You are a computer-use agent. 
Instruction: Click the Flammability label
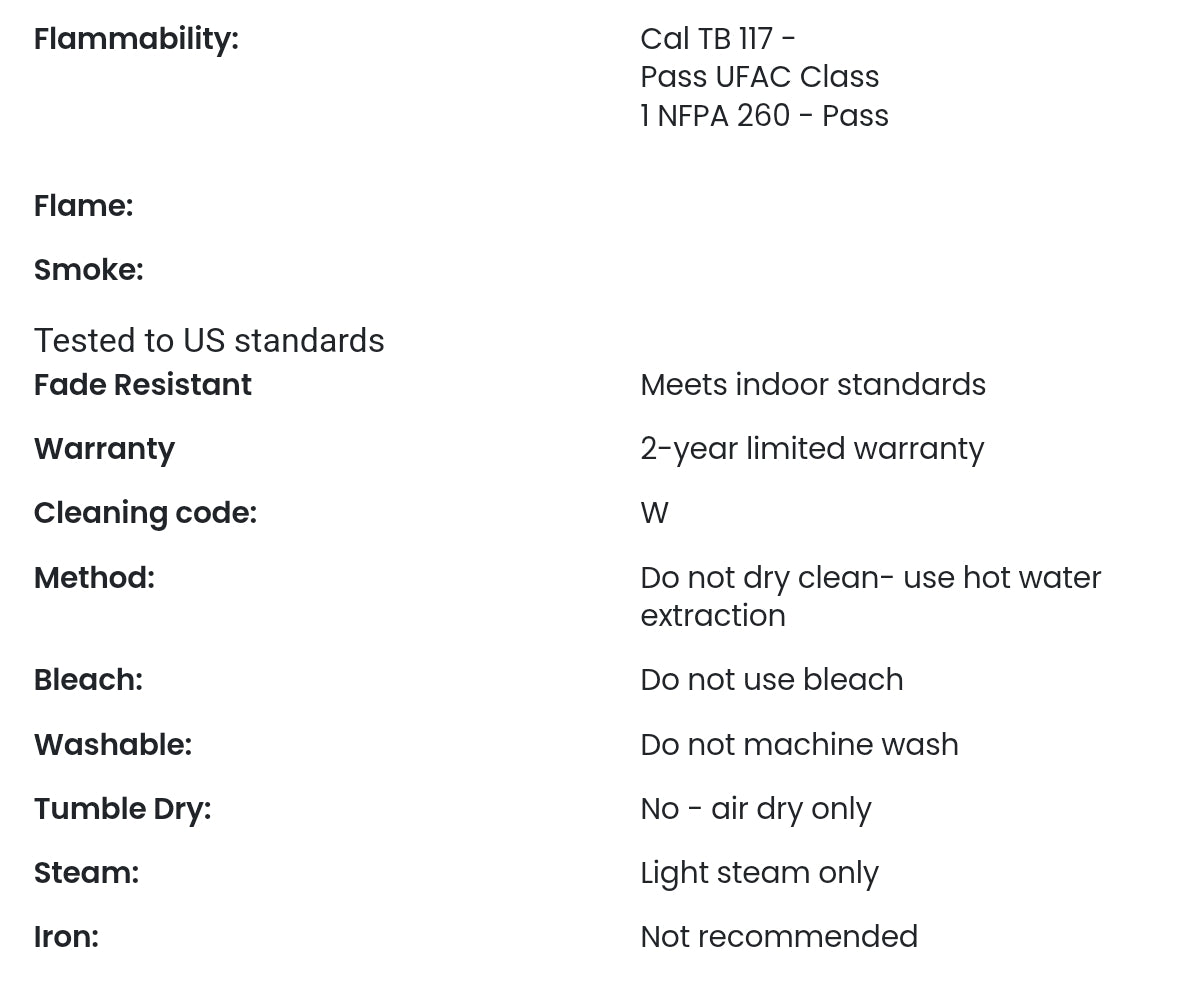[136, 39]
